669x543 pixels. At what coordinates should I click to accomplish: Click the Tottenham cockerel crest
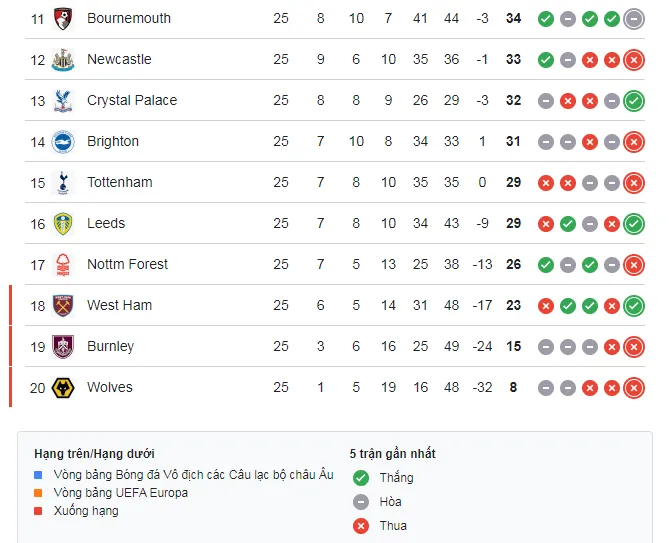(64, 182)
